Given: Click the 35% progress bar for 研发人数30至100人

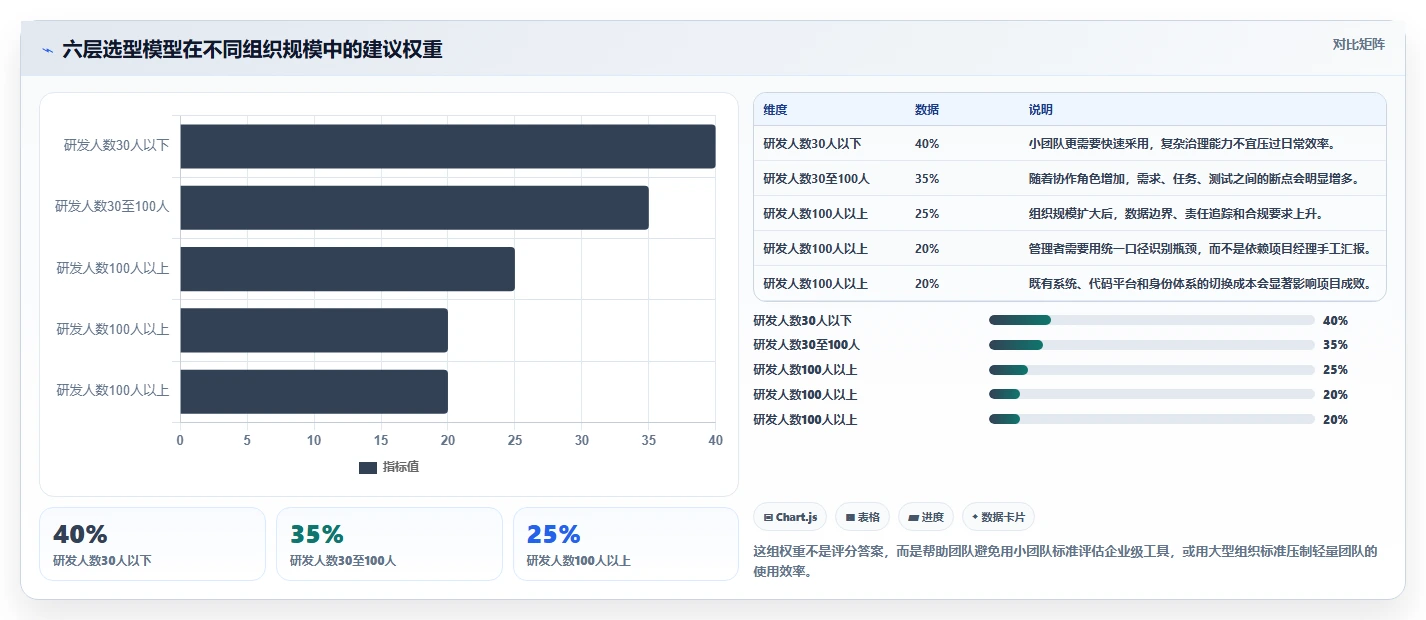Looking at the screenshot, I should click(1151, 345).
